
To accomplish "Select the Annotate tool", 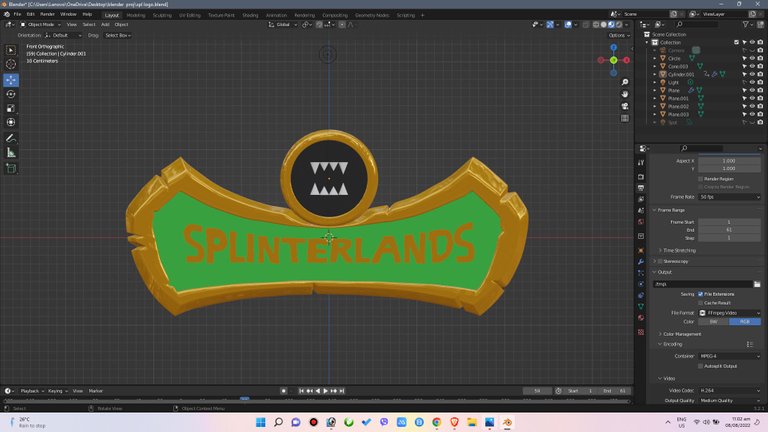I will (11, 138).
